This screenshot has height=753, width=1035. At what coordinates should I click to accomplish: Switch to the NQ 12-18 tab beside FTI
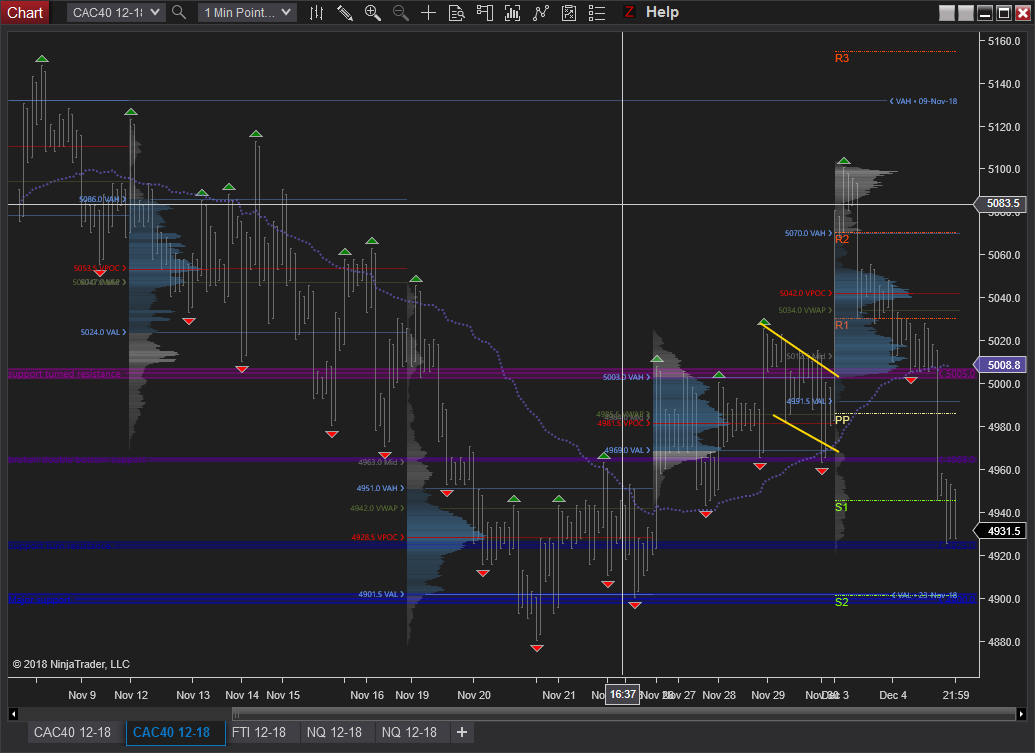pos(335,733)
